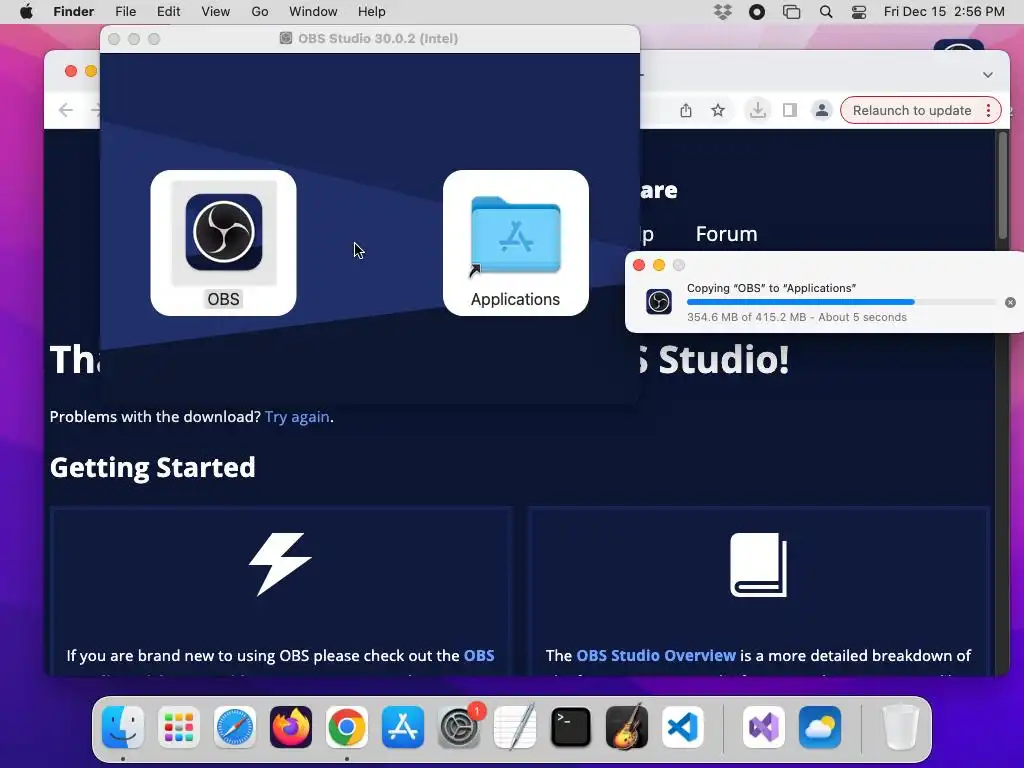The height and width of the screenshot is (768, 1024).
Task: Open Visual Studio from the Dock
Action: point(763,727)
